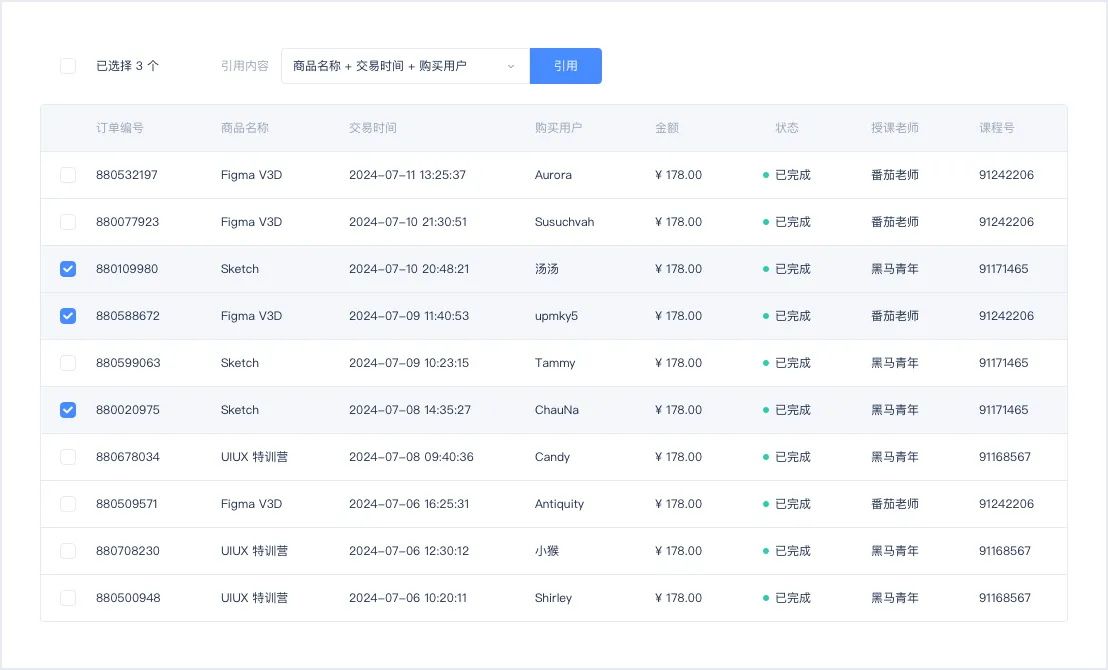Click the 订单编号 column header
Screen dimensions: 1108x670
[120, 128]
